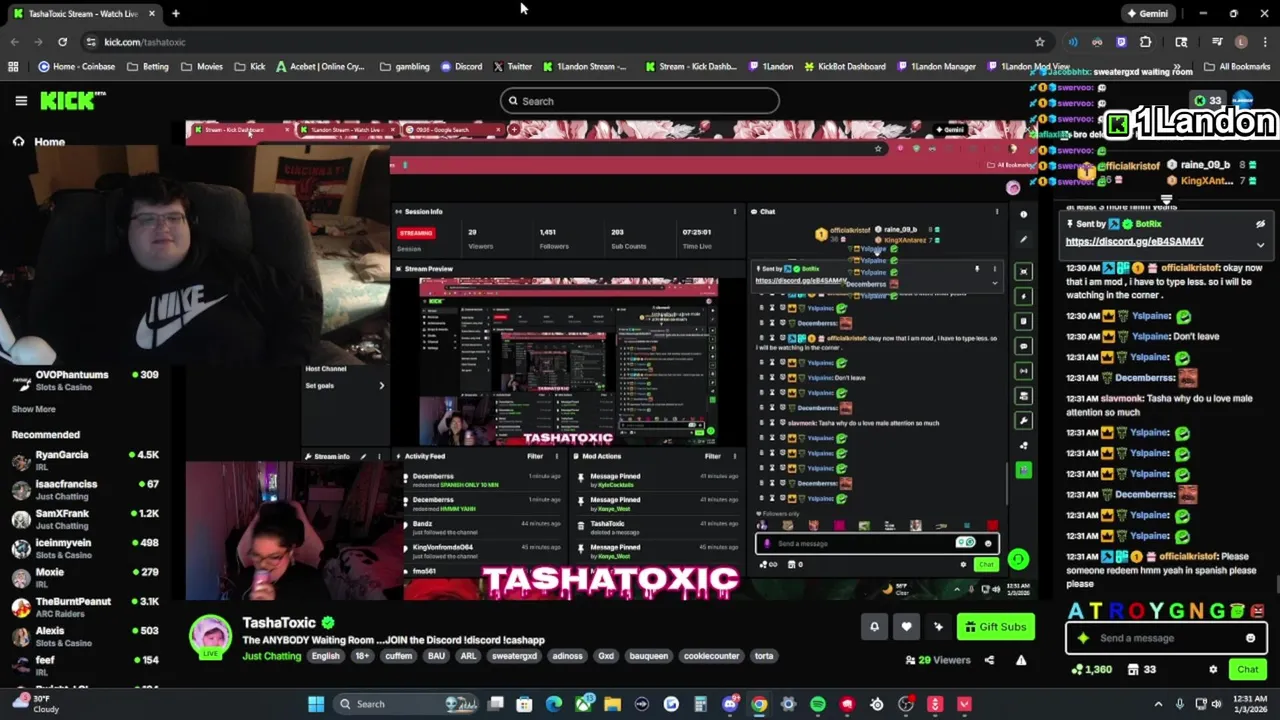Open the chat shop icon showing 33
Viewport: 1280px width, 720px height.
[1143, 669]
